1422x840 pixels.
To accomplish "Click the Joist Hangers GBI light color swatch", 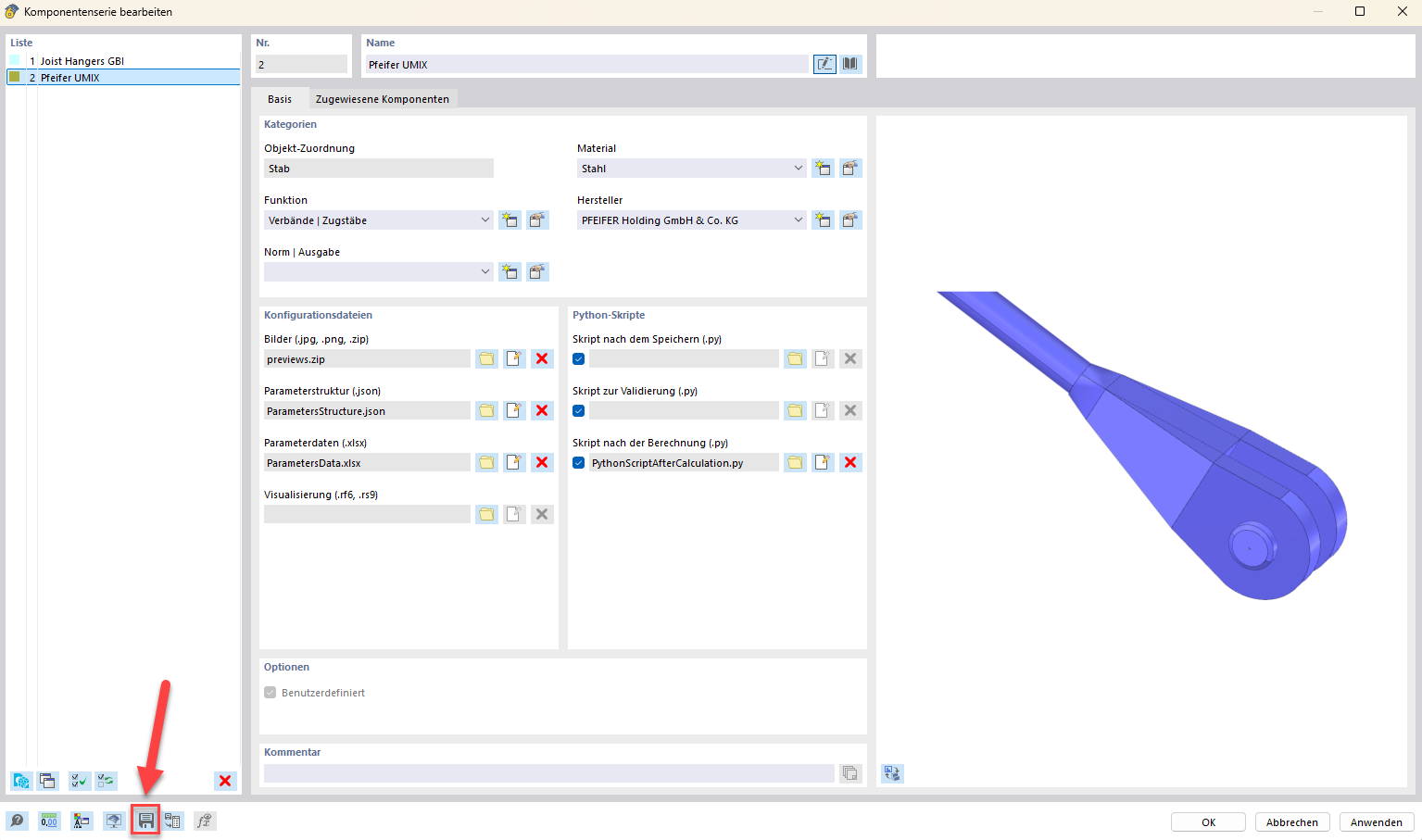I will pyautogui.click(x=14, y=60).
